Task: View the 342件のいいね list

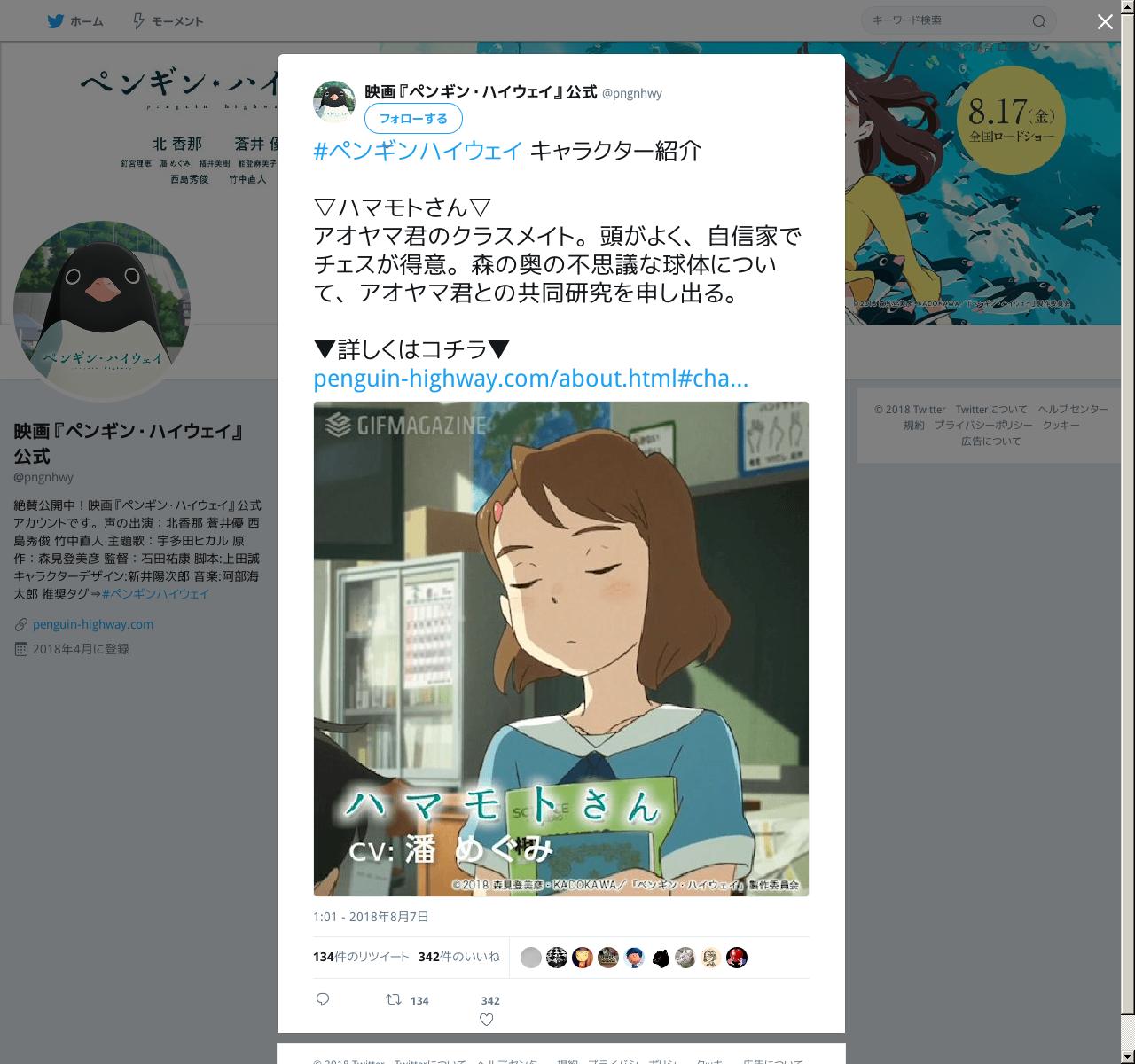Action: (x=458, y=957)
